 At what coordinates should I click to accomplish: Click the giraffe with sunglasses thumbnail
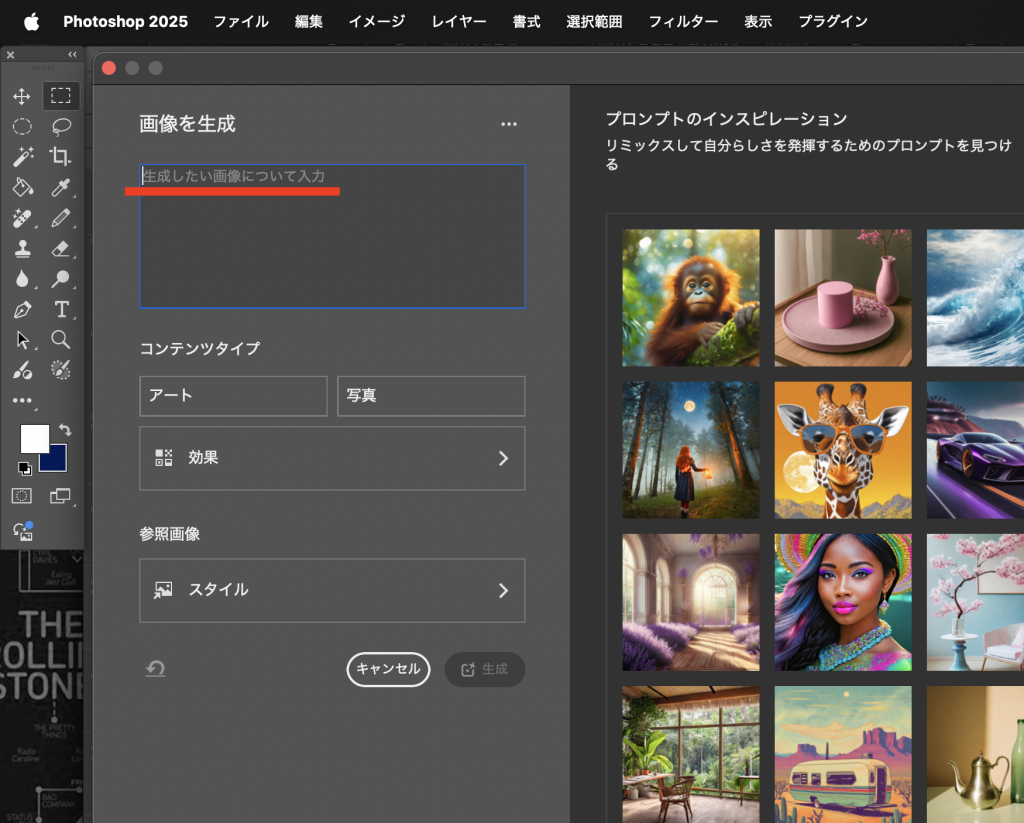[x=843, y=450]
